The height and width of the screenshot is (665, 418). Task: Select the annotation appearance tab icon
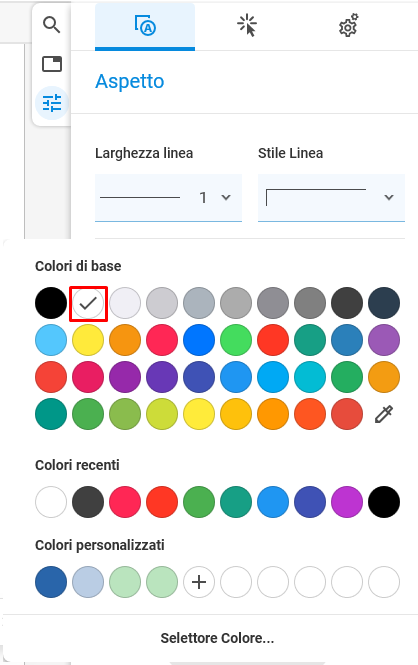tap(145, 25)
